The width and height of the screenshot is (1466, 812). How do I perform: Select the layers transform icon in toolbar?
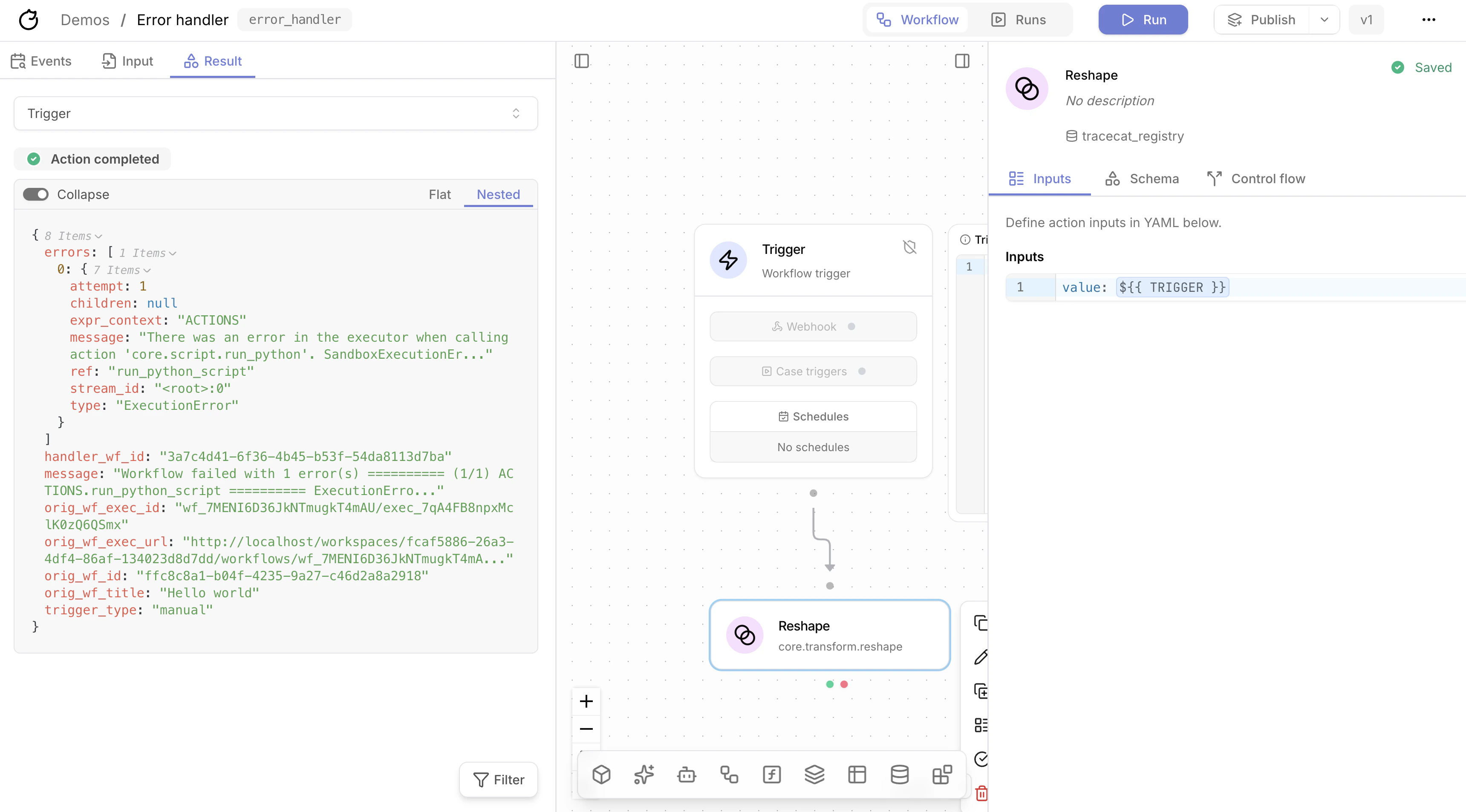click(x=814, y=774)
